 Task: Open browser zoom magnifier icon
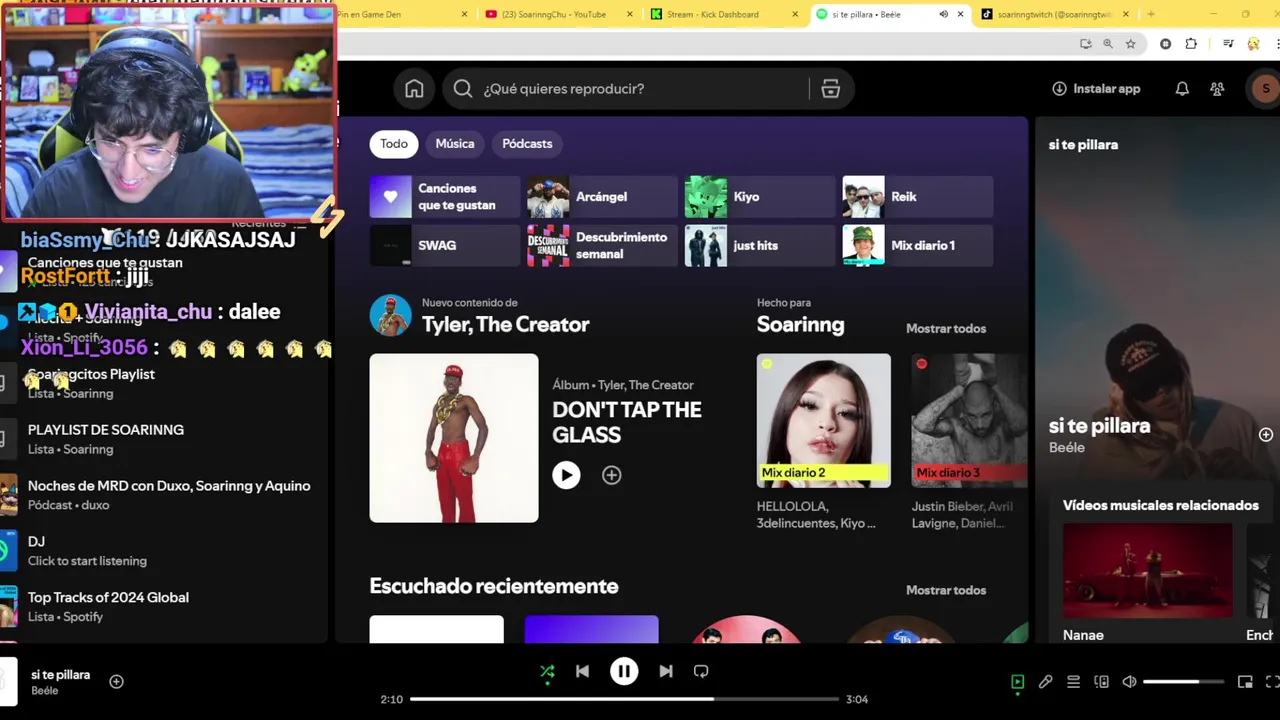[x=1108, y=44]
